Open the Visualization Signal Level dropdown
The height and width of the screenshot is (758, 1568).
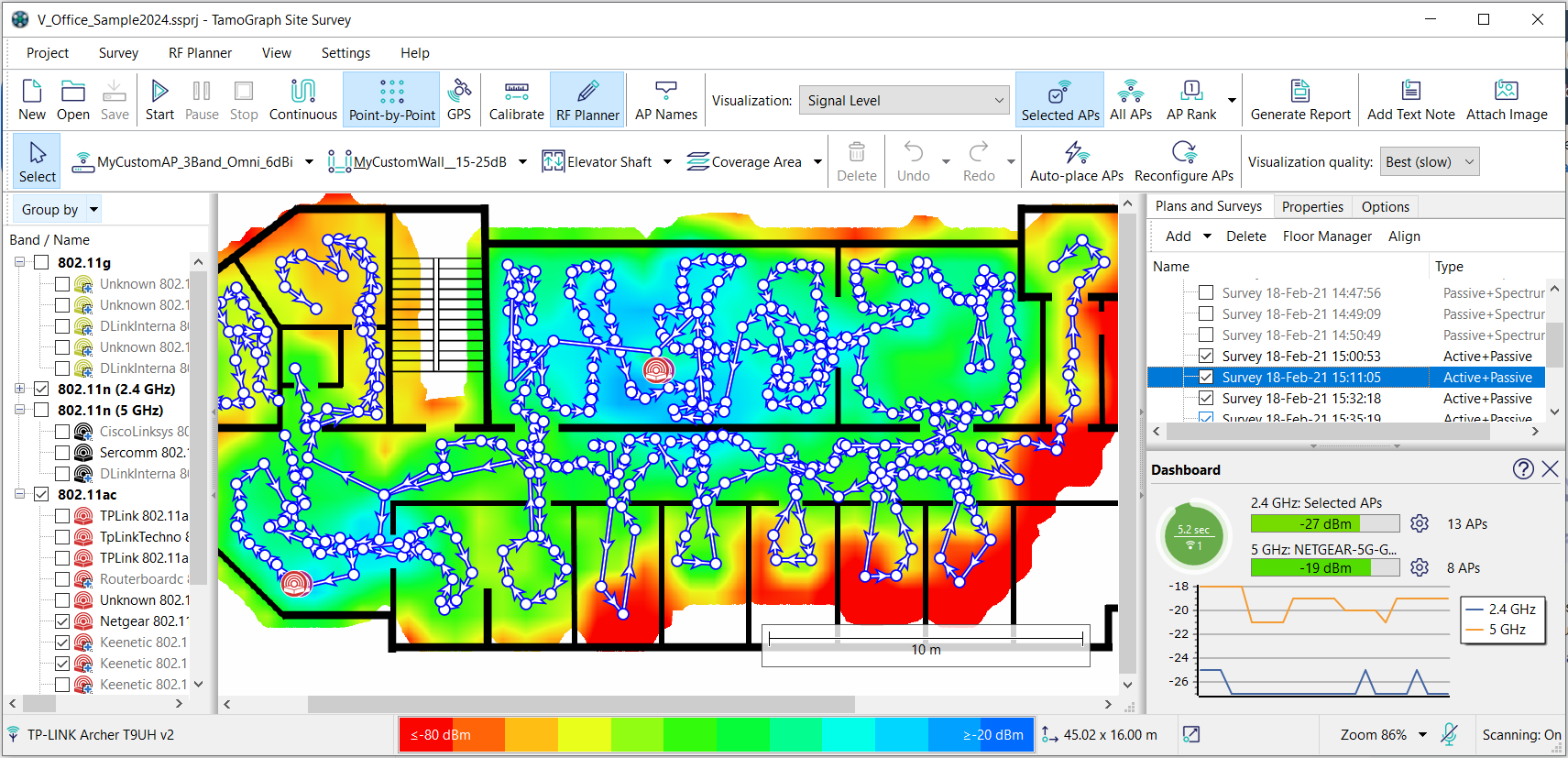[904, 101]
